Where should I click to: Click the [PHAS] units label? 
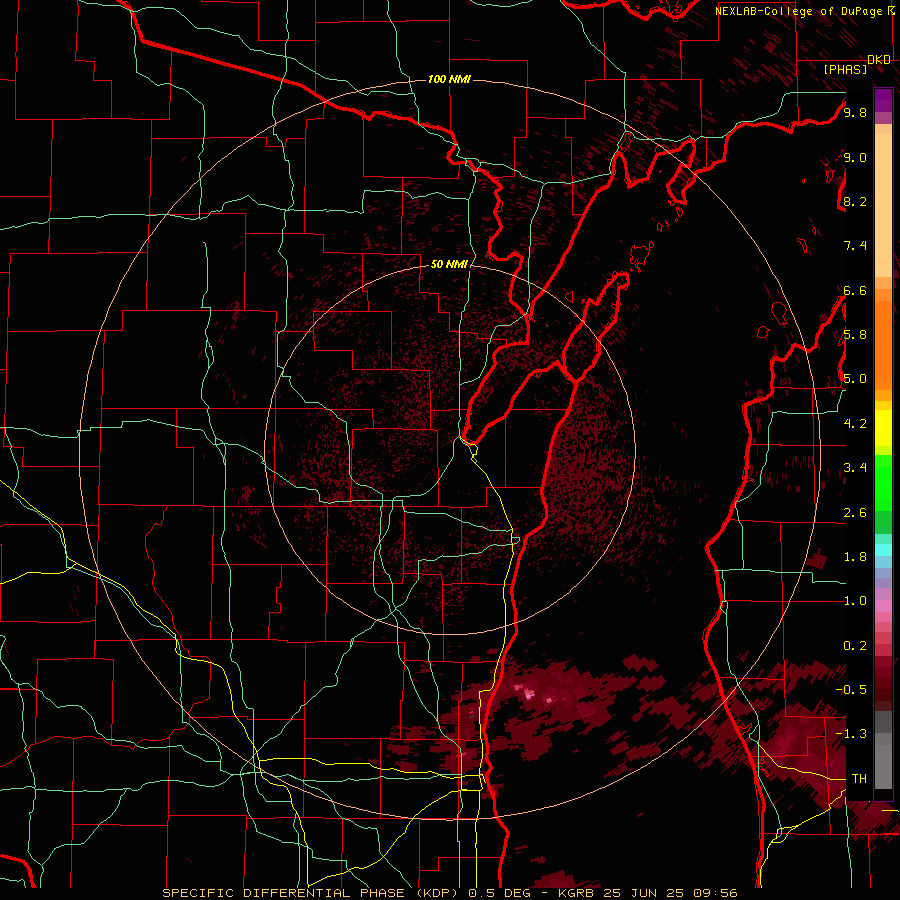coord(845,69)
